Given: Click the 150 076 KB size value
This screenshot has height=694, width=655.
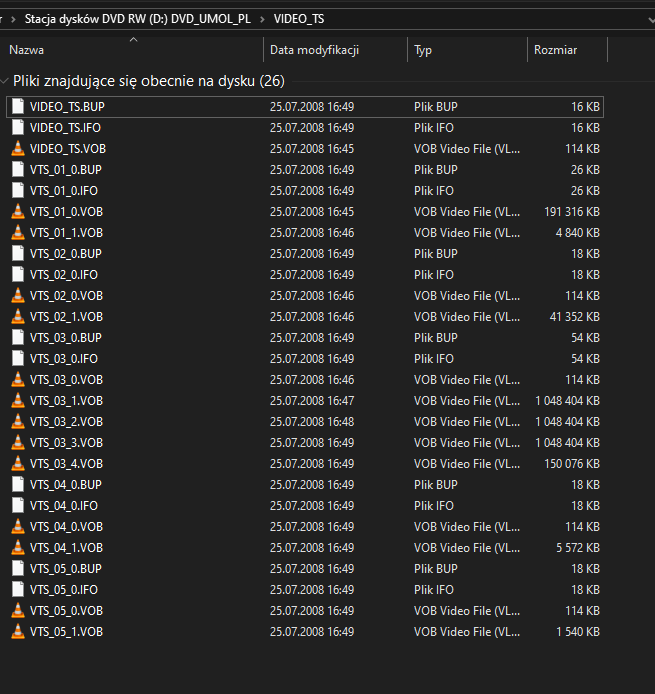Looking at the screenshot, I should pyautogui.click(x=572, y=463).
